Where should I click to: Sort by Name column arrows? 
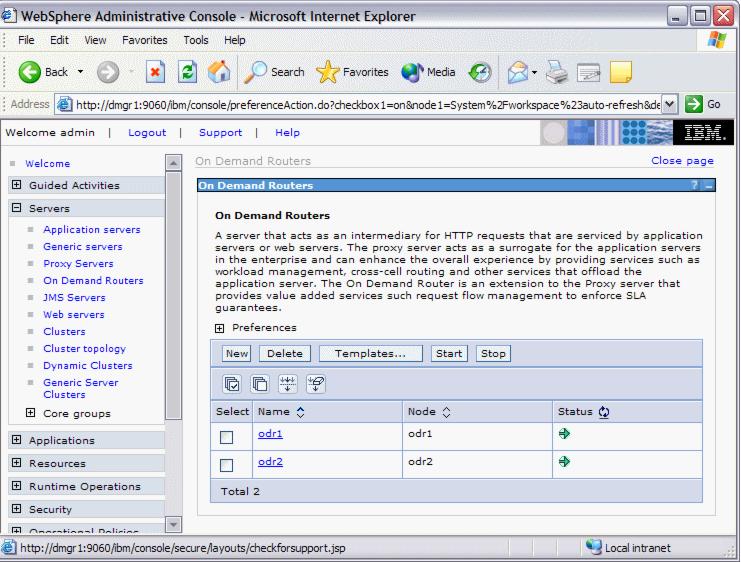coord(300,412)
